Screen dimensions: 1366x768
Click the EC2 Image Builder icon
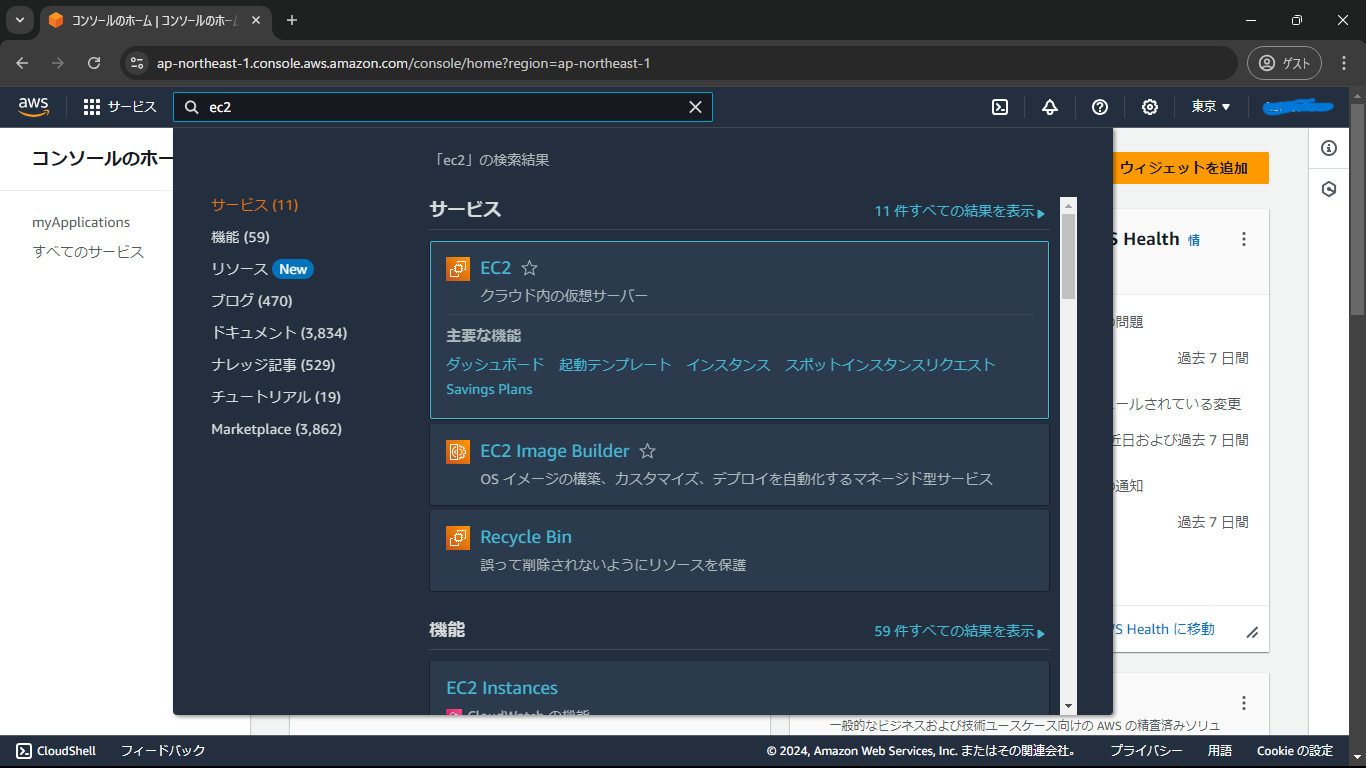(x=458, y=451)
